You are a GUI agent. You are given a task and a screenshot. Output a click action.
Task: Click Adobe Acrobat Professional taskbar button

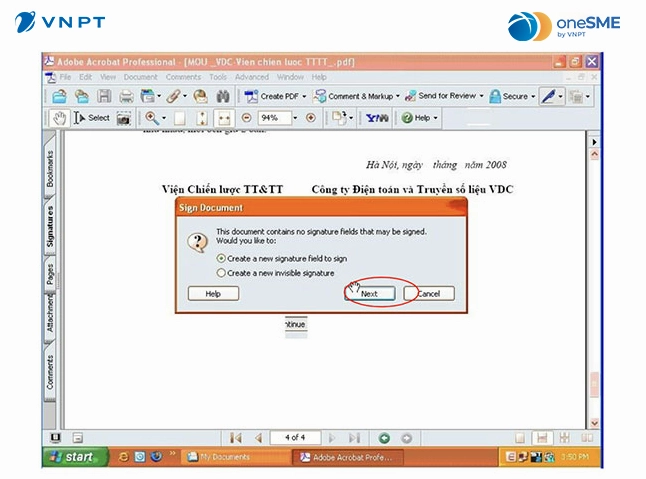pyautogui.click(x=348, y=457)
